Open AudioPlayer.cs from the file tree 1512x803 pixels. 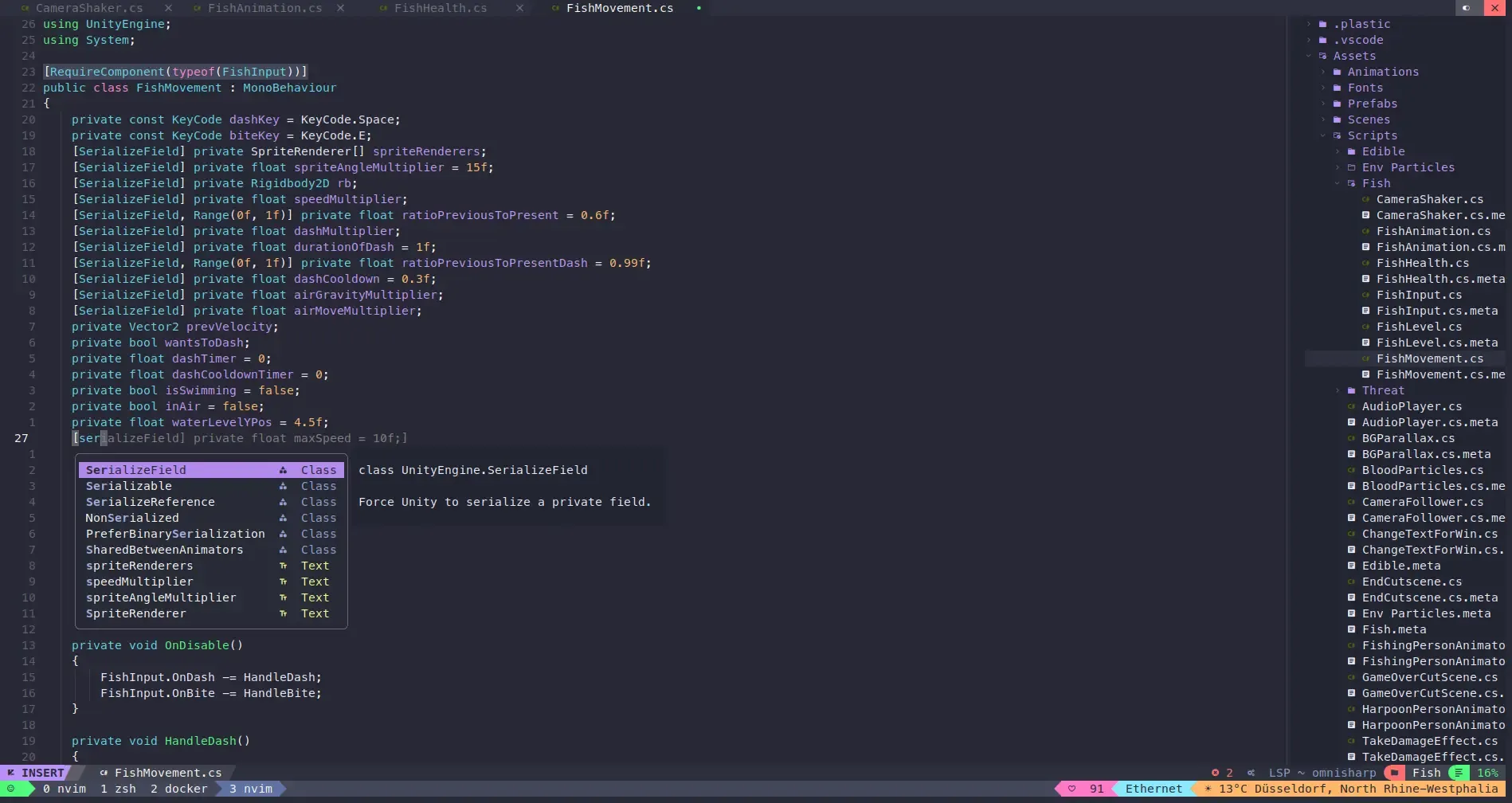(1412, 406)
